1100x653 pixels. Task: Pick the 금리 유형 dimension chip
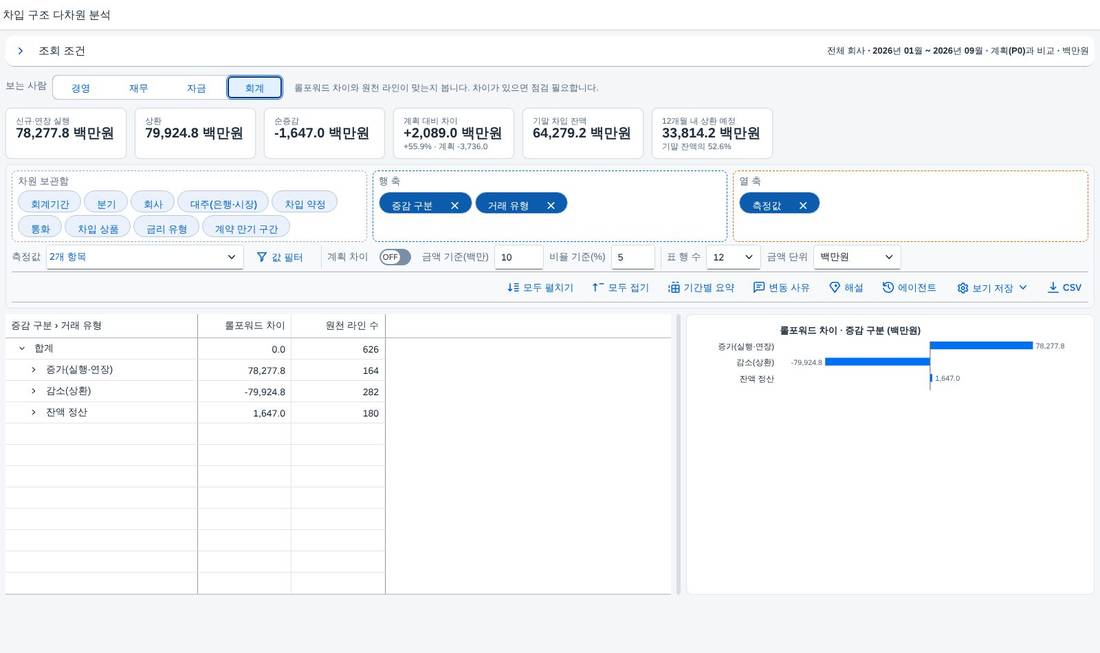click(166, 229)
